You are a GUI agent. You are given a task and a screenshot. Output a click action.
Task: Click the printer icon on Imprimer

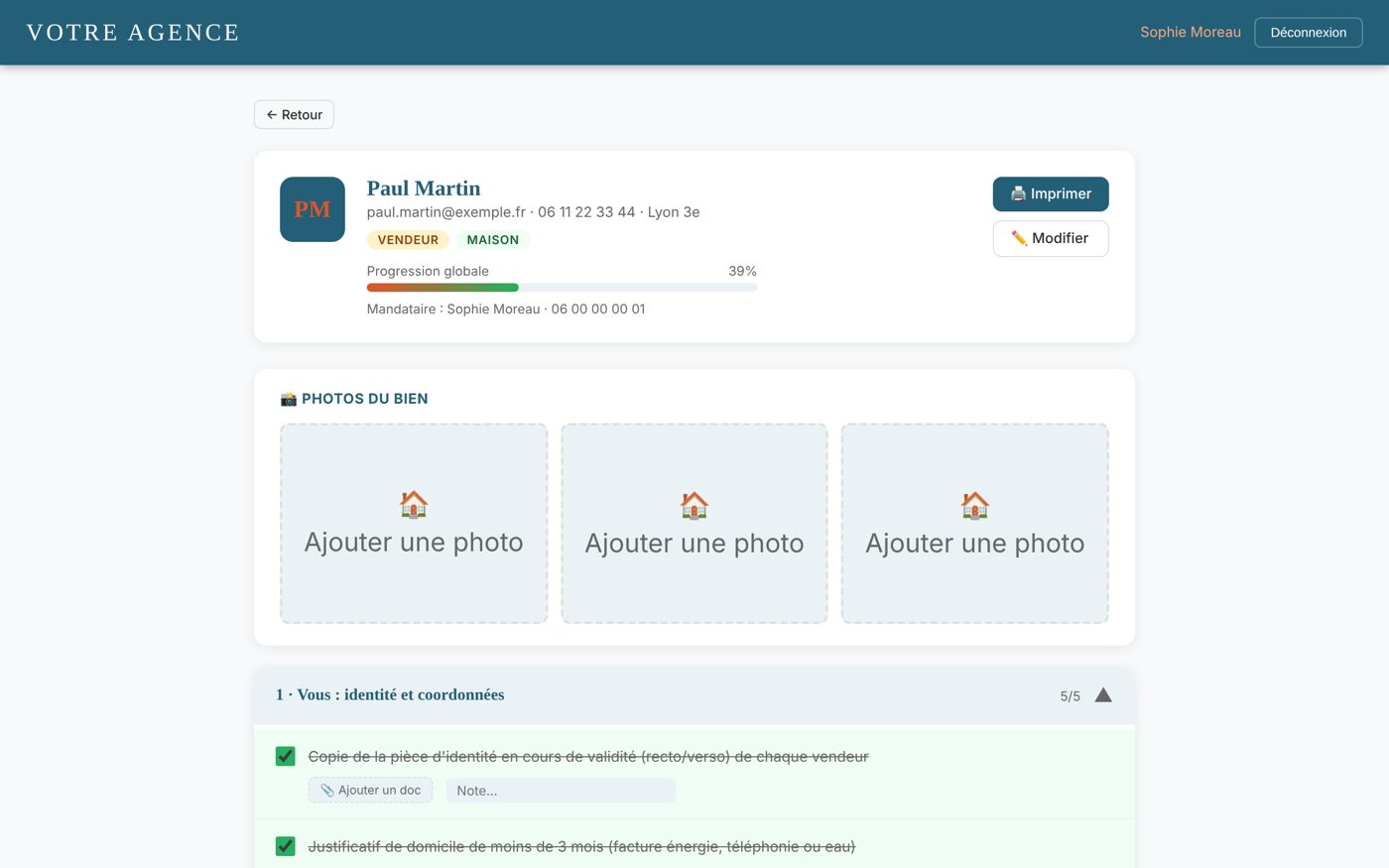1018,193
